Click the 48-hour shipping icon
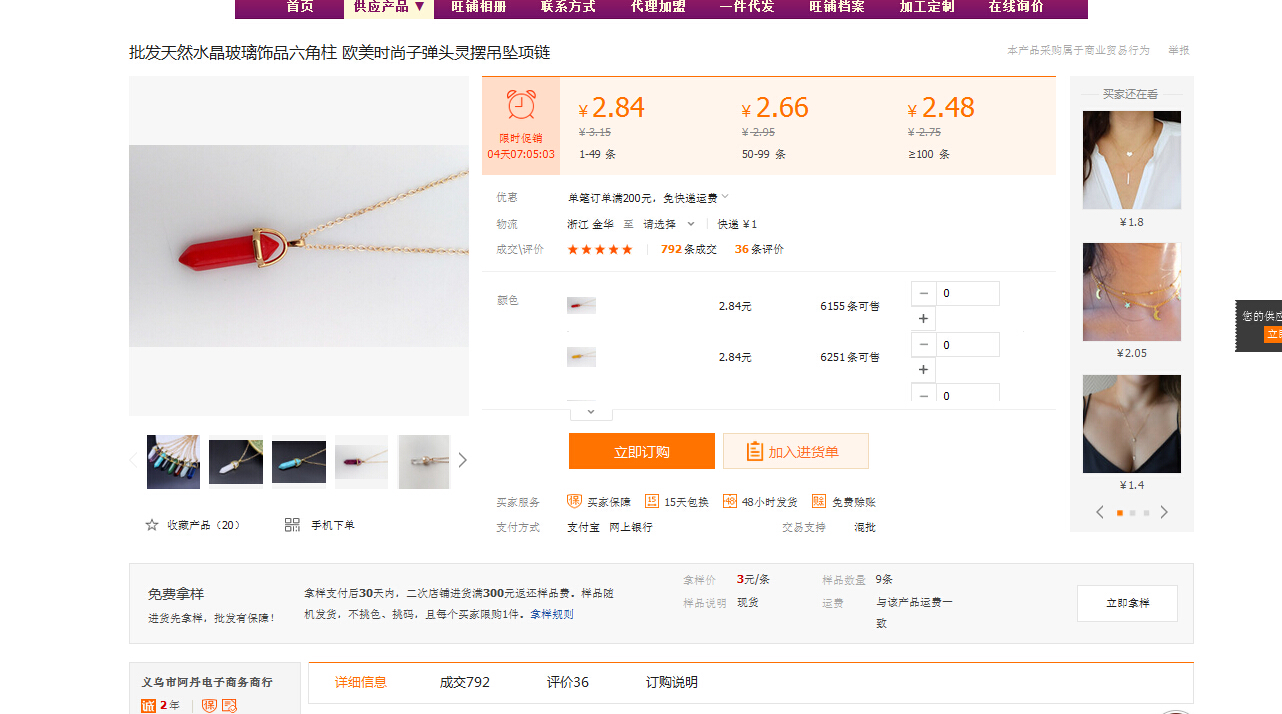Viewport: 1282px width, 714px height. [x=730, y=501]
